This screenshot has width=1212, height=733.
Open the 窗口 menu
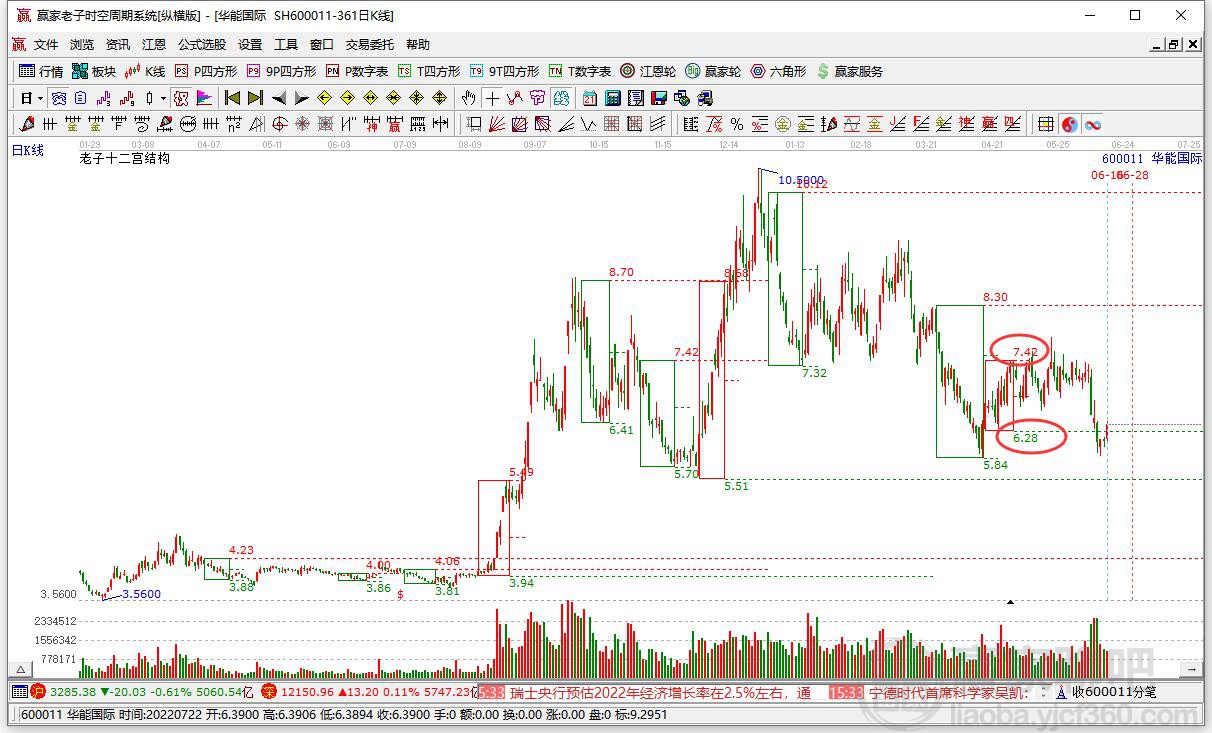(322, 45)
